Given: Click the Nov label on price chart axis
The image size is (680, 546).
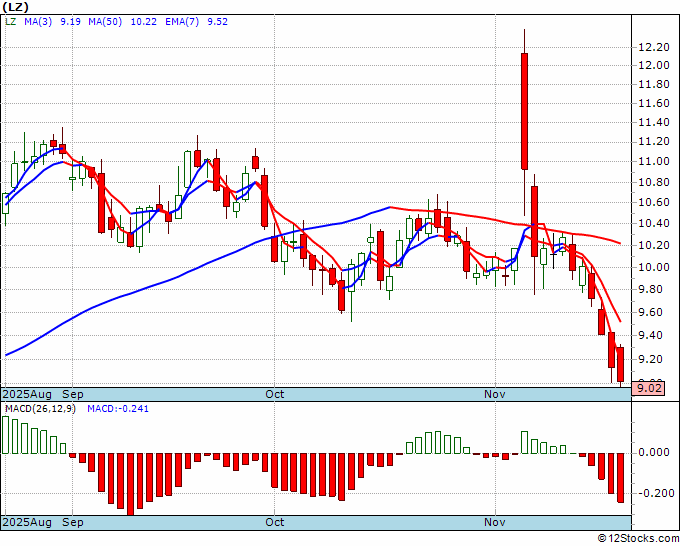Looking at the screenshot, I should (495, 394).
